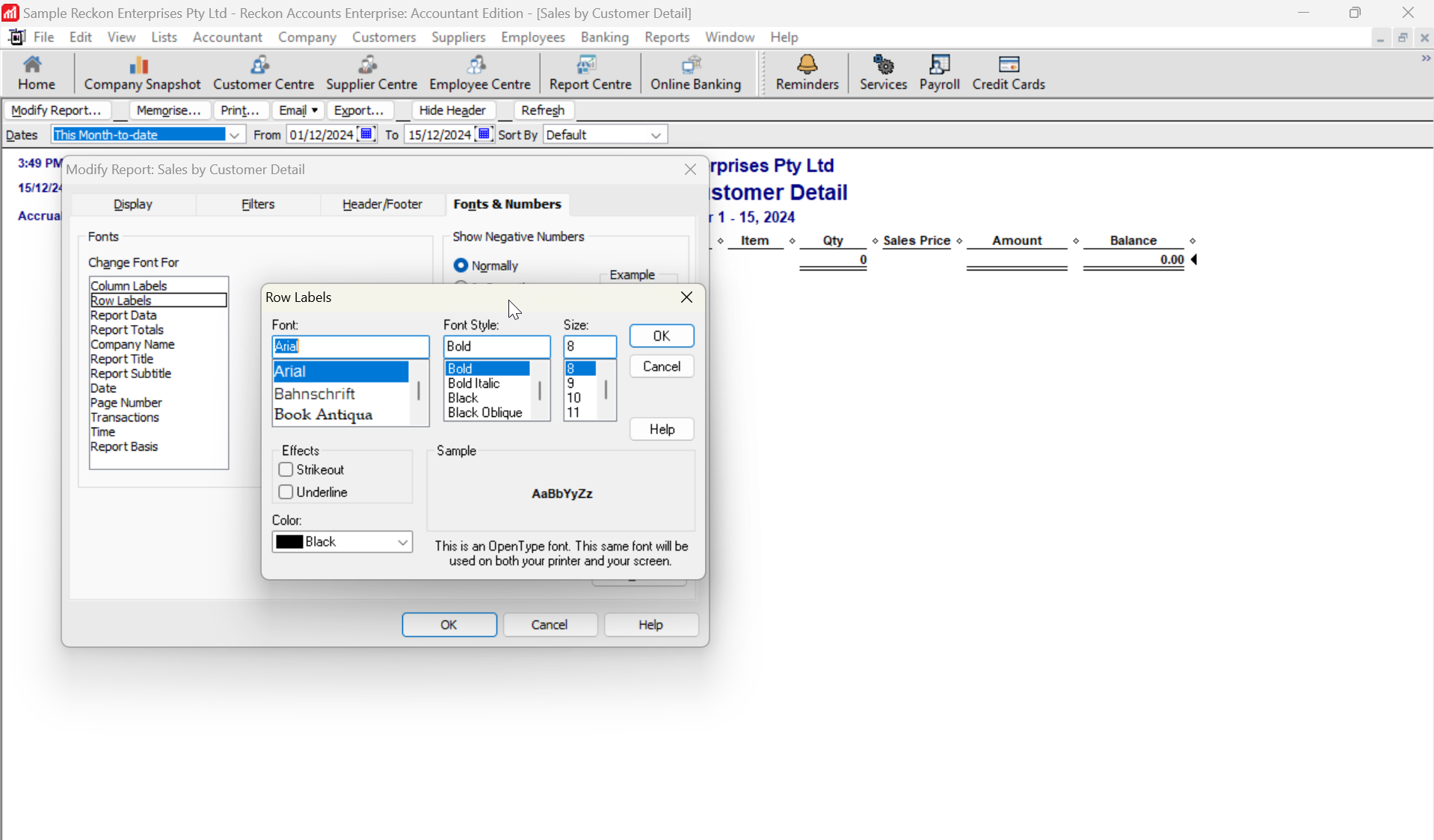Click Cancel in the Row Labels dialog
Viewport: 1434px width, 840px height.
click(662, 366)
